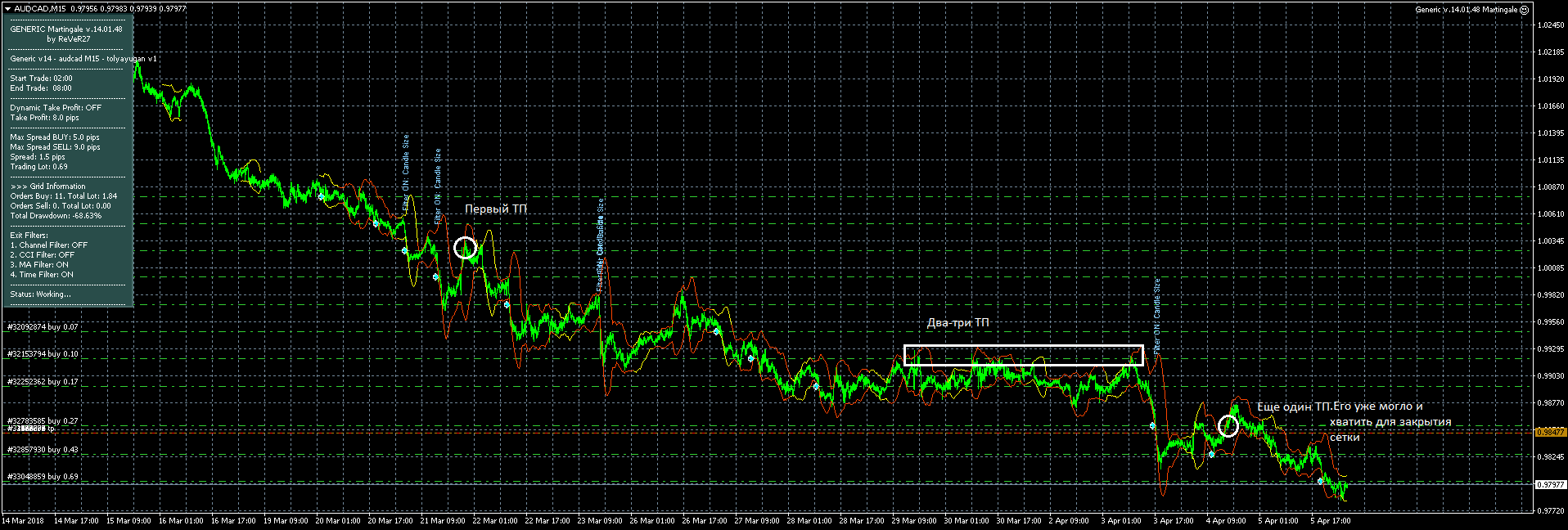
Task: Select order label #32252362 buy 0.17
Action: pos(43,382)
